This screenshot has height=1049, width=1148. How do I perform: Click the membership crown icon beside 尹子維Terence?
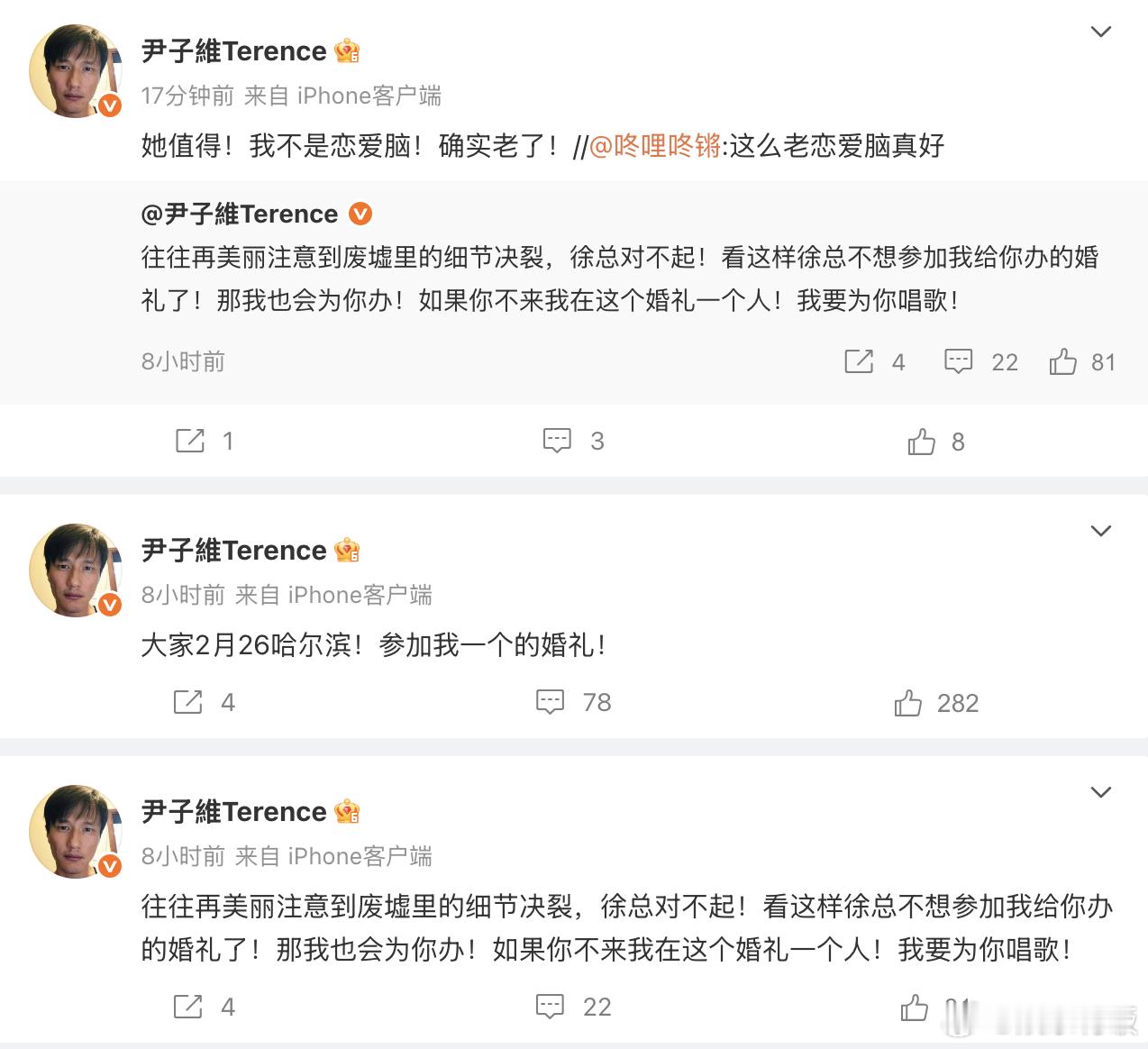click(x=347, y=51)
